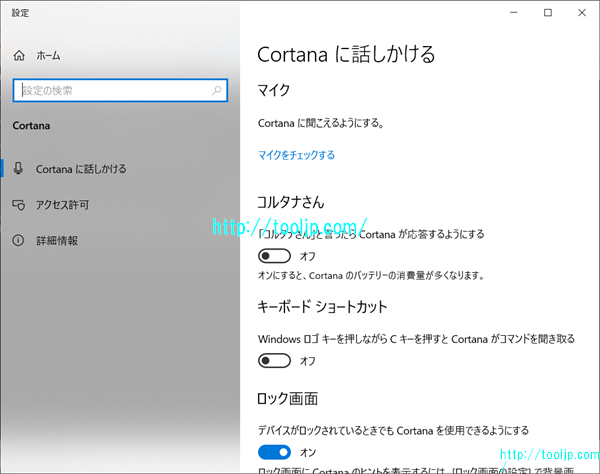Screen dimensions: 600x474
Task: Click the 設定の検索 search field
Action: pyautogui.click(x=120, y=91)
